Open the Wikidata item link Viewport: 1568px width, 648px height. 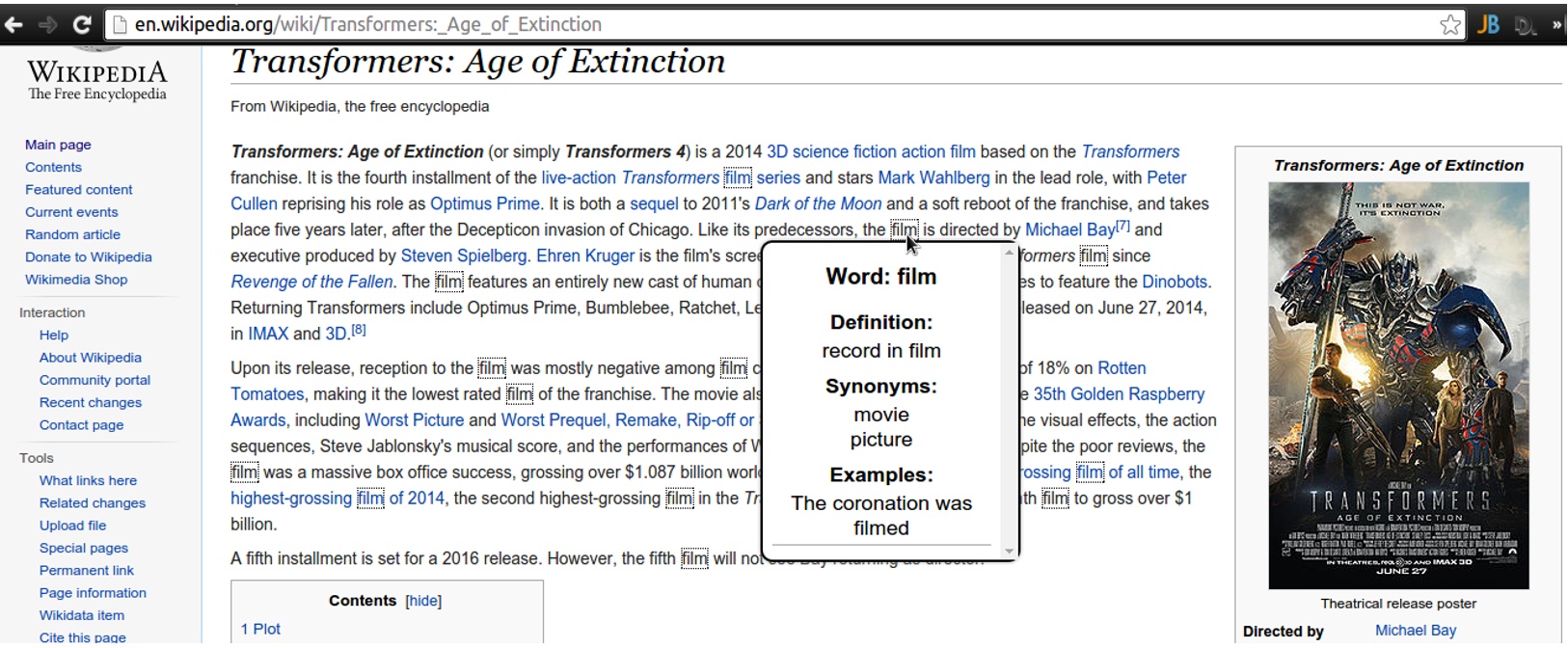[x=82, y=615]
